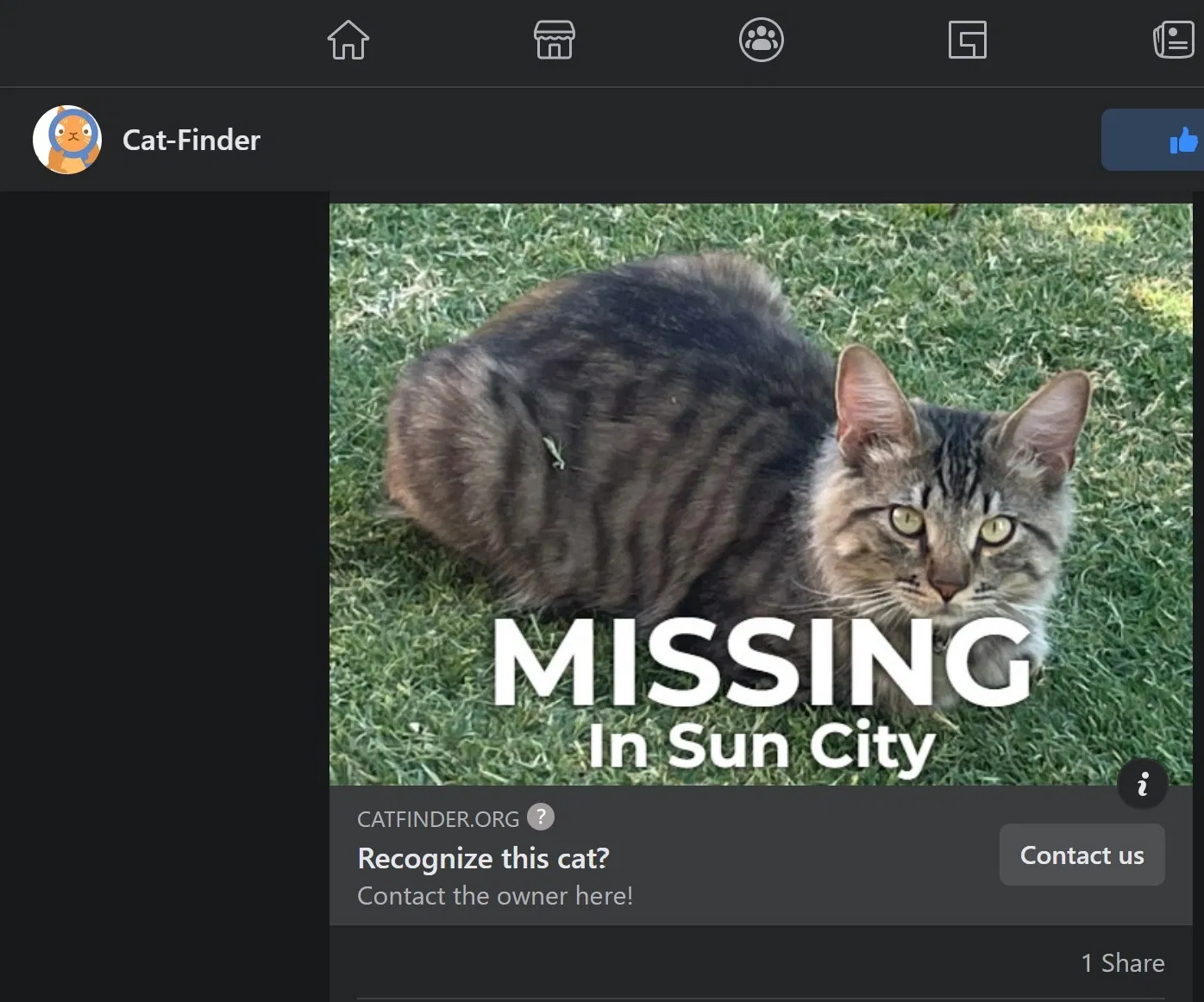Click the question mark beside CATFINDER.ORG
1204x1002 pixels.
point(541,817)
